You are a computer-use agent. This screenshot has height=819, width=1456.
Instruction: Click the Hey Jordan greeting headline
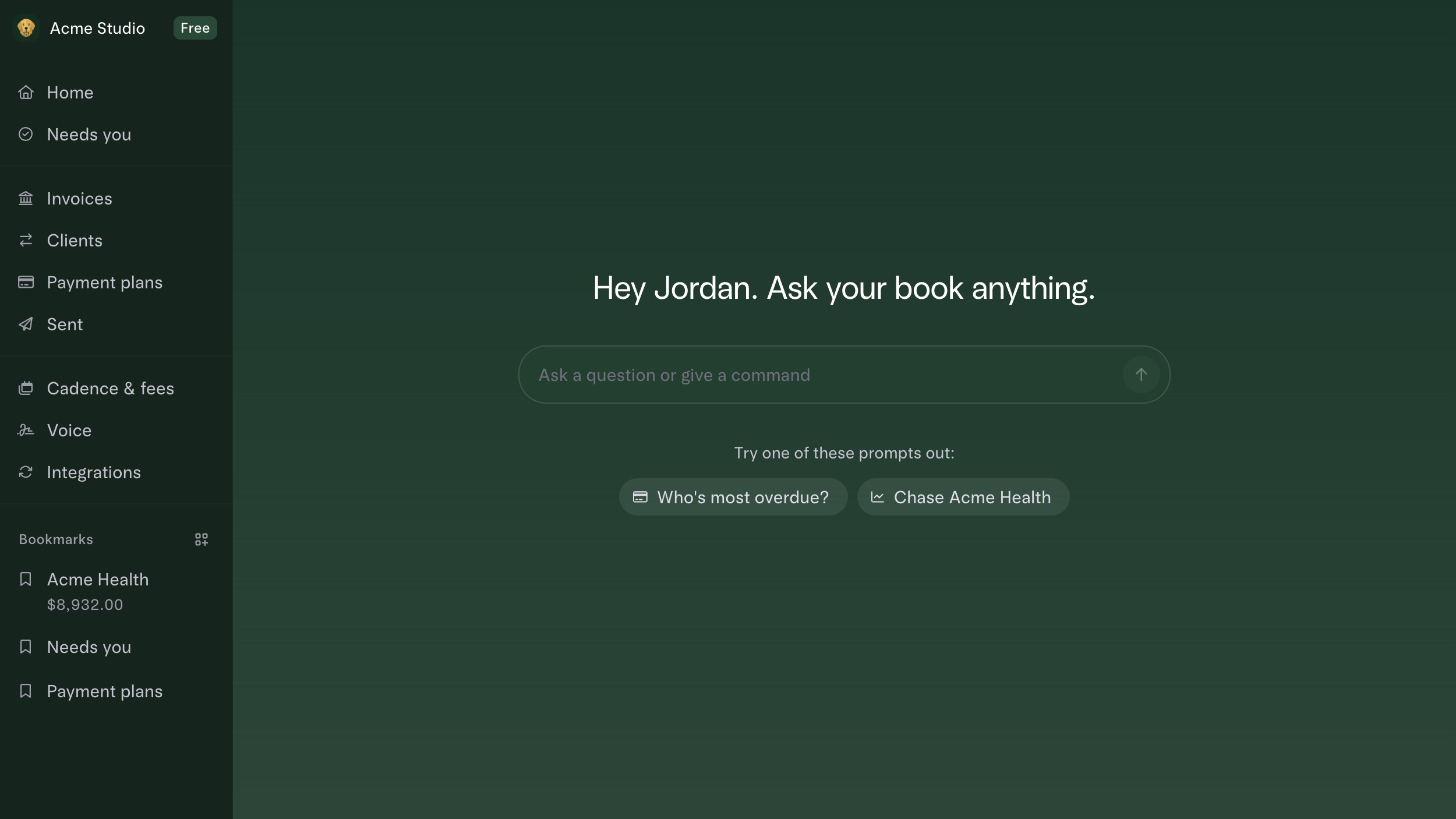coord(844,288)
